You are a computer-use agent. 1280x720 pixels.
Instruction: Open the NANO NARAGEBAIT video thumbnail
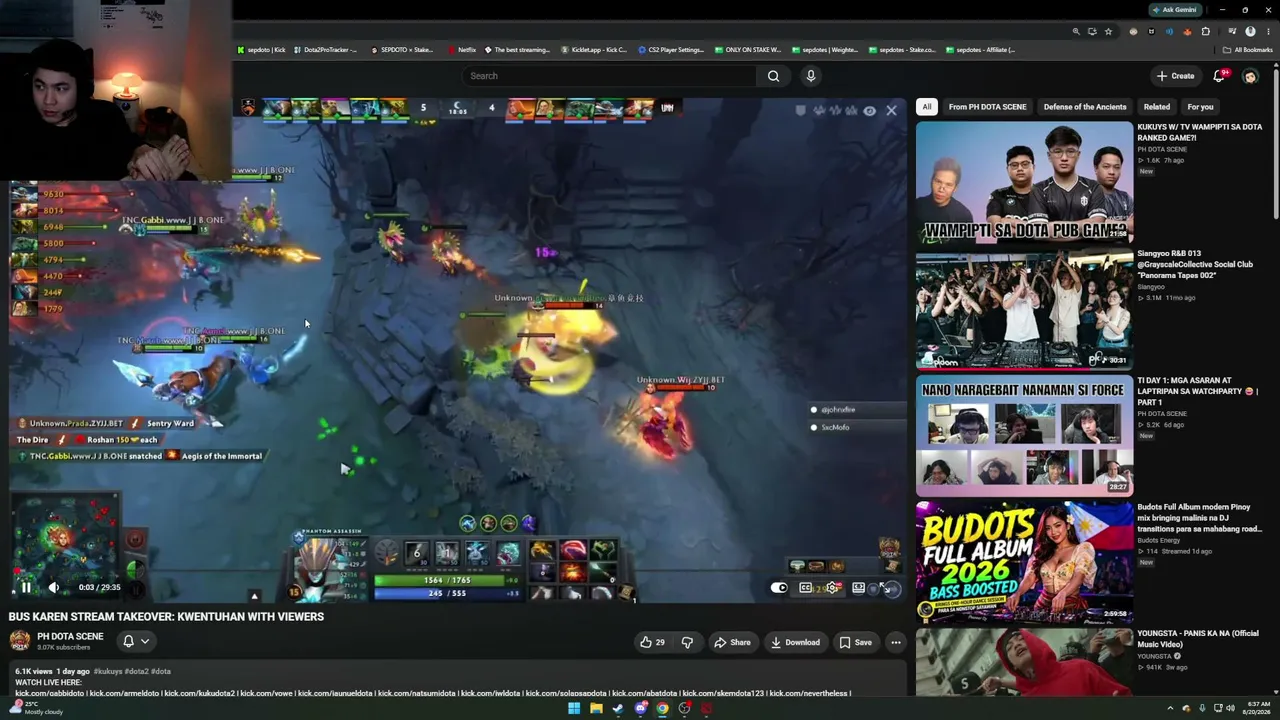(1024, 436)
